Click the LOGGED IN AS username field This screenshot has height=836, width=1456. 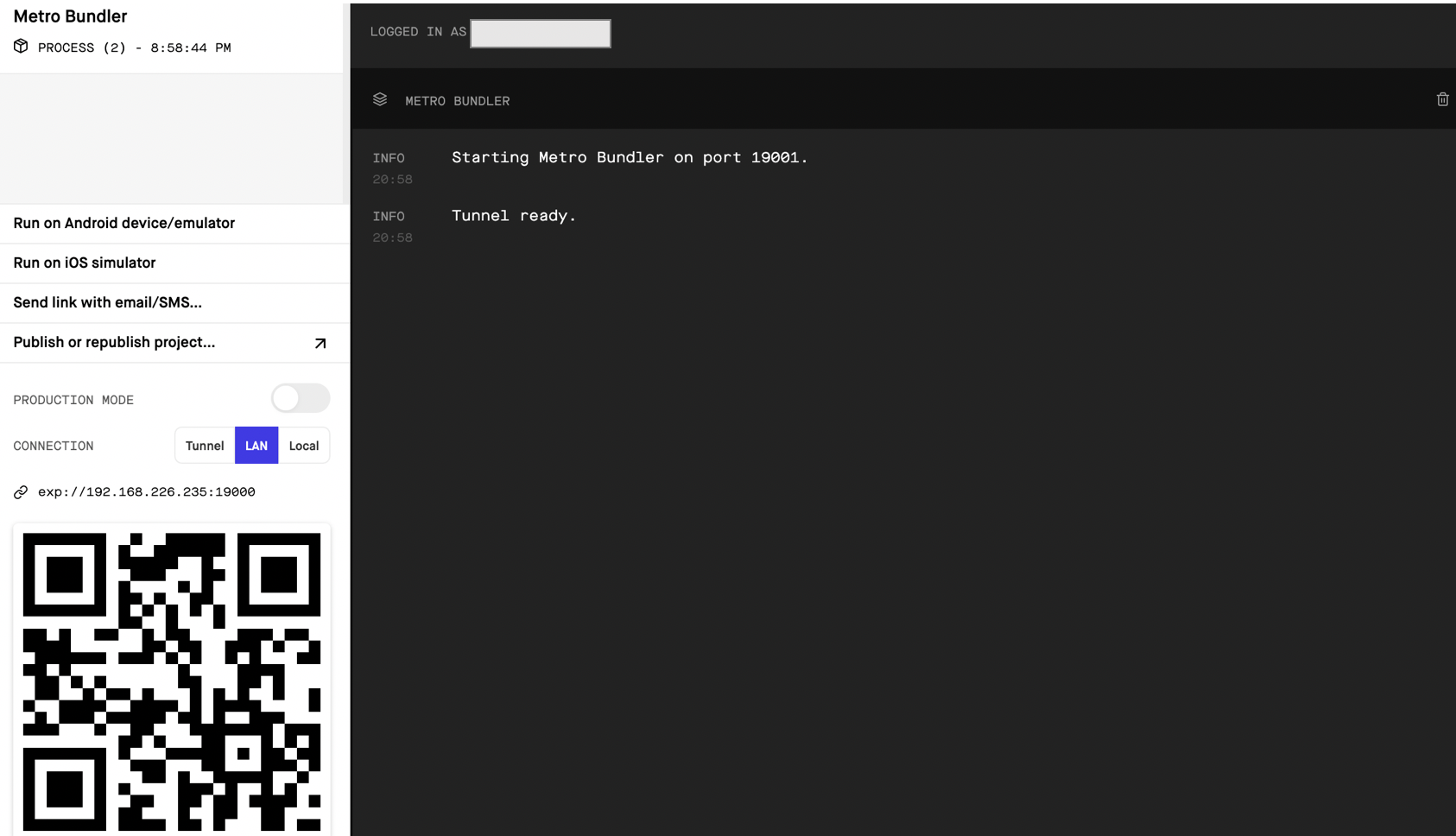pyautogui.click(x=540, y=33)
